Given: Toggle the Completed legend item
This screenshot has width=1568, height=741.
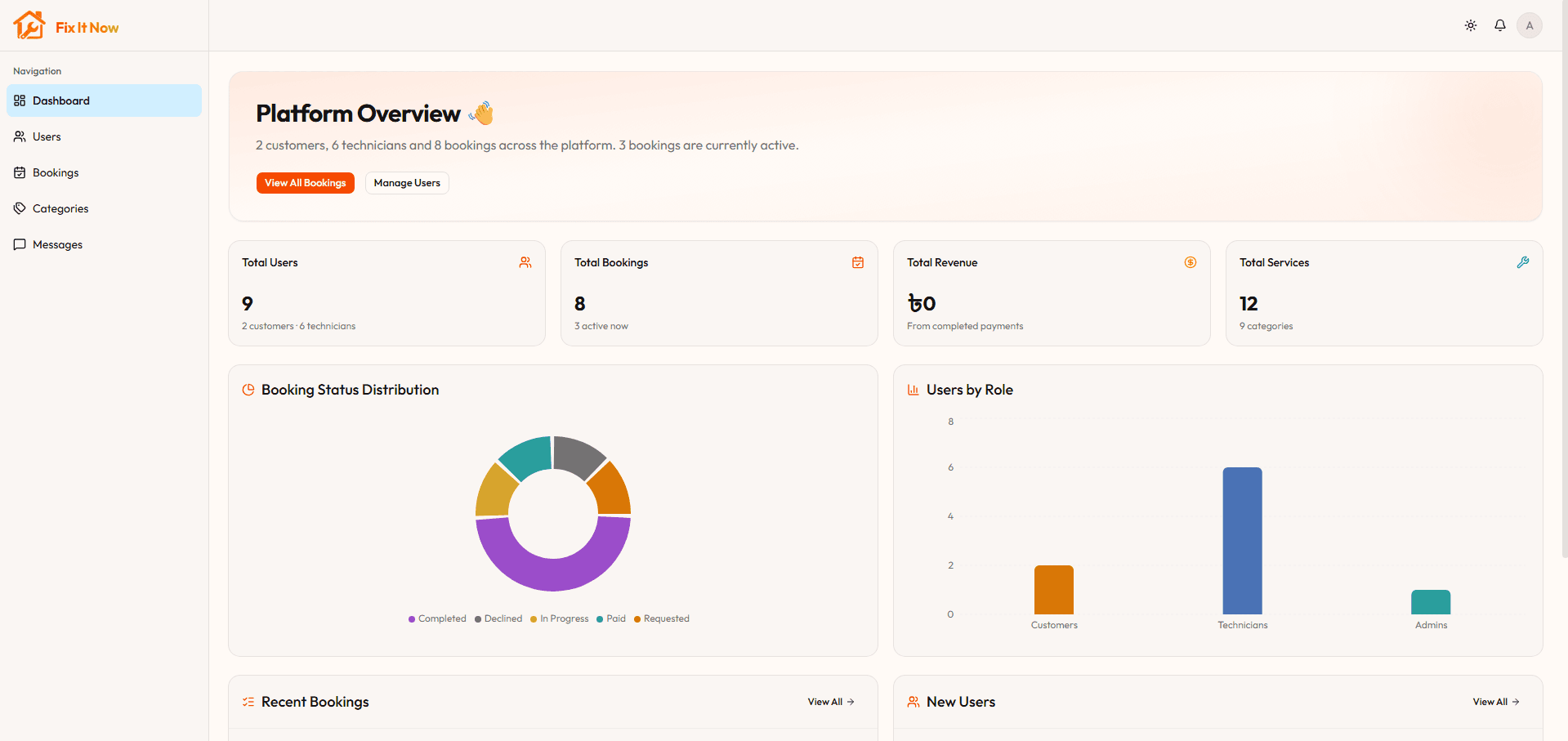Looking at the screenshot, I should click(437, 618).
